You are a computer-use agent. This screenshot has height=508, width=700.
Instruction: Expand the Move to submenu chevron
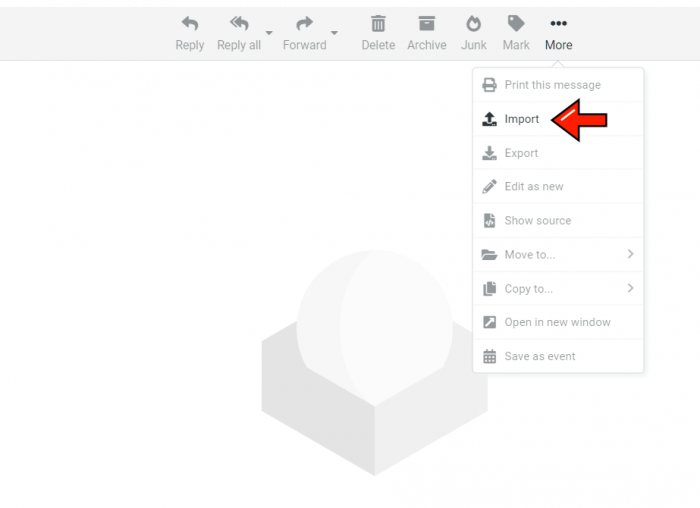coord(630,254)
